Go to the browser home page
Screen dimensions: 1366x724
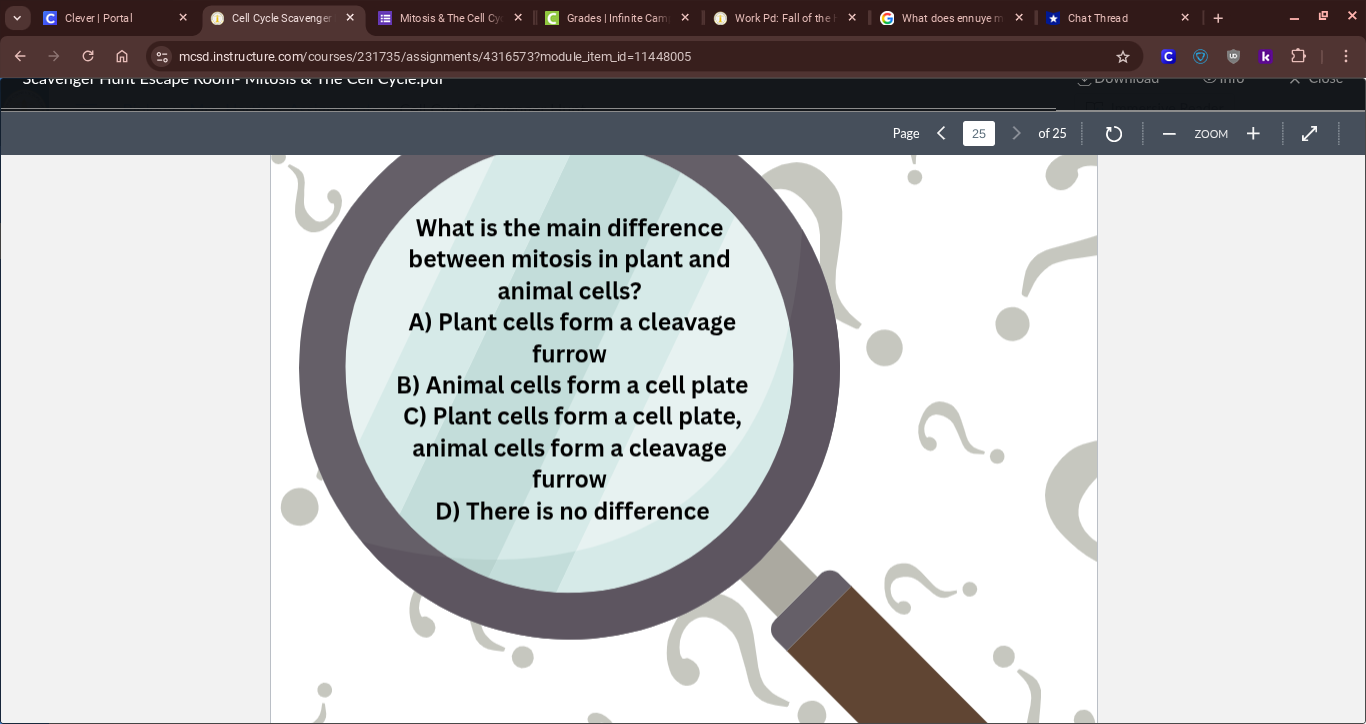tap(122, 57)
